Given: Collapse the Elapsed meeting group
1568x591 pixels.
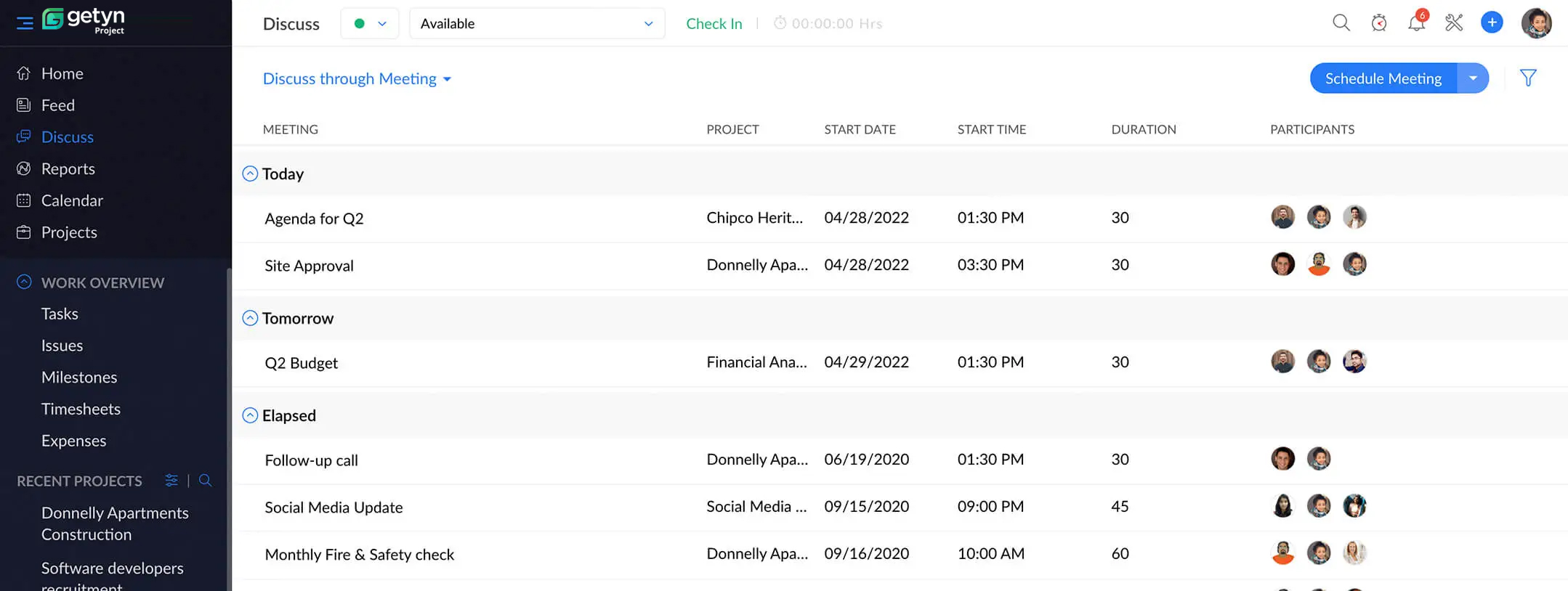Looking at the screenshot, I should pos(250,415).
